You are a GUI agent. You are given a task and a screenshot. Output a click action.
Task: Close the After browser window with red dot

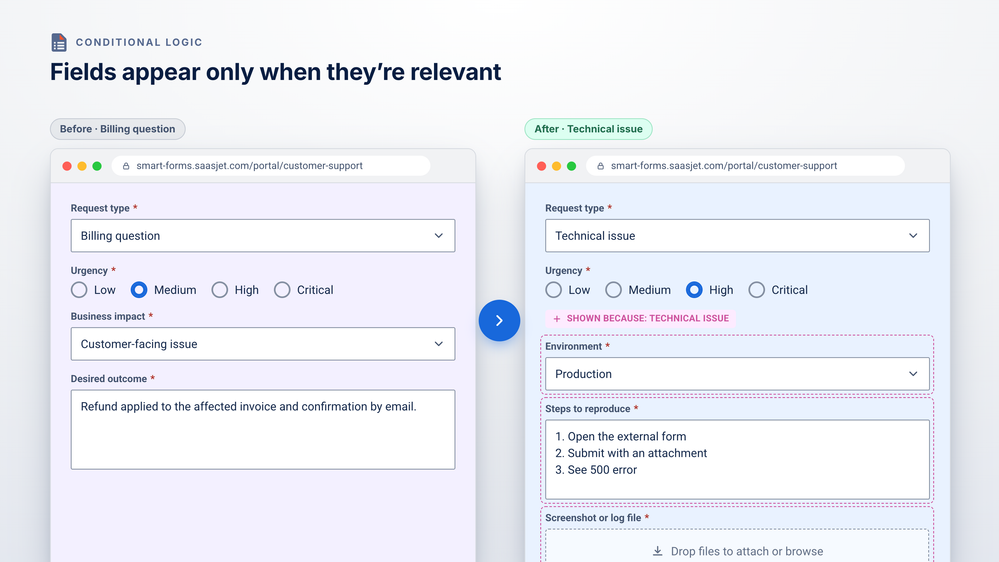click(542, 166)
